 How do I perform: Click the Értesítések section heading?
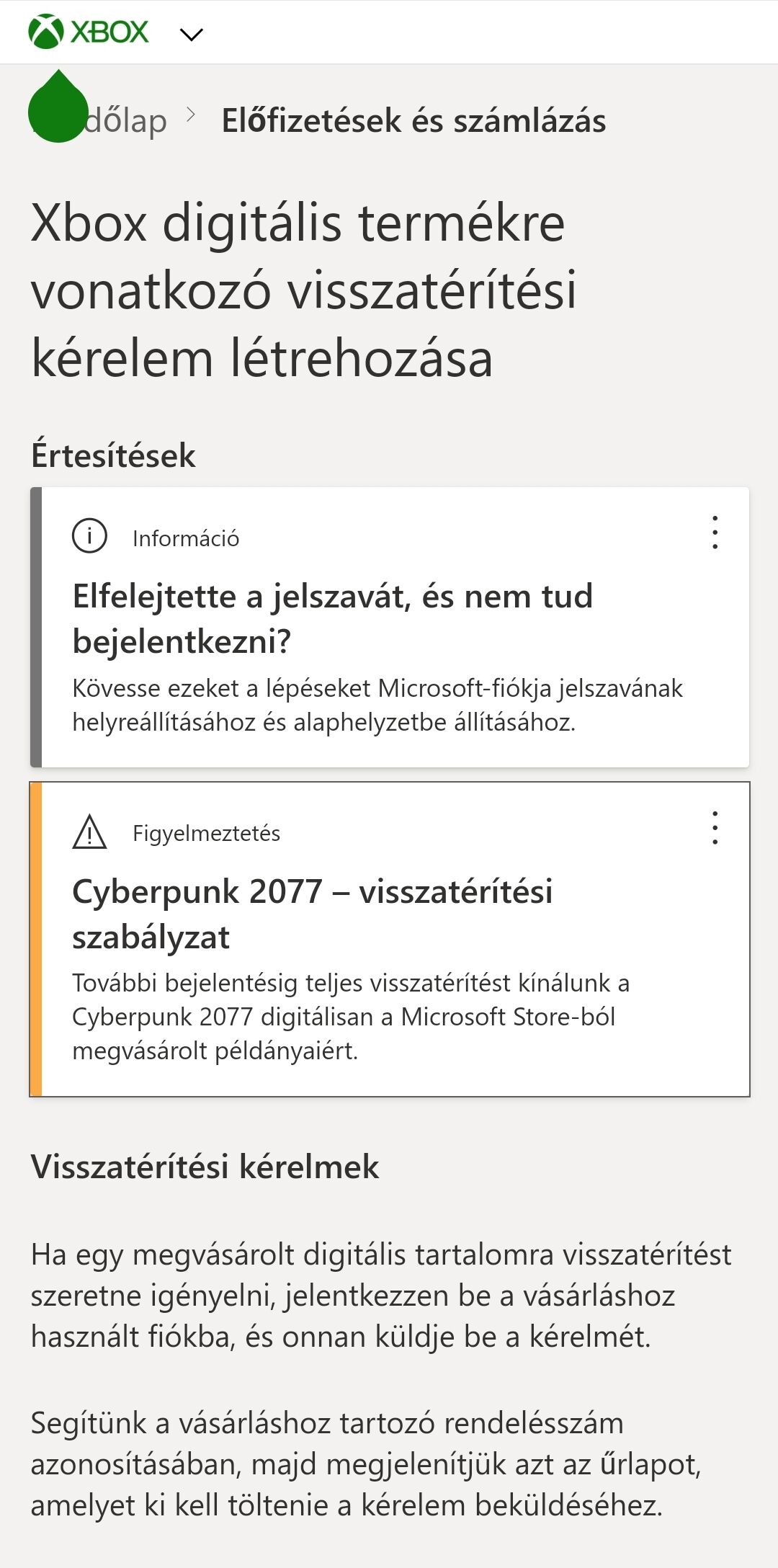(x=113, y=455)
